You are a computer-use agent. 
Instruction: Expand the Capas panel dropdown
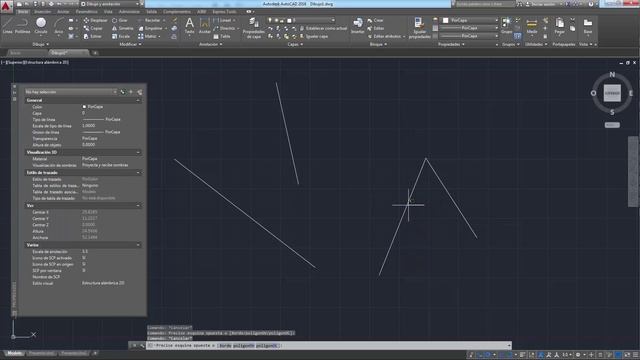(x=295, y=44)
